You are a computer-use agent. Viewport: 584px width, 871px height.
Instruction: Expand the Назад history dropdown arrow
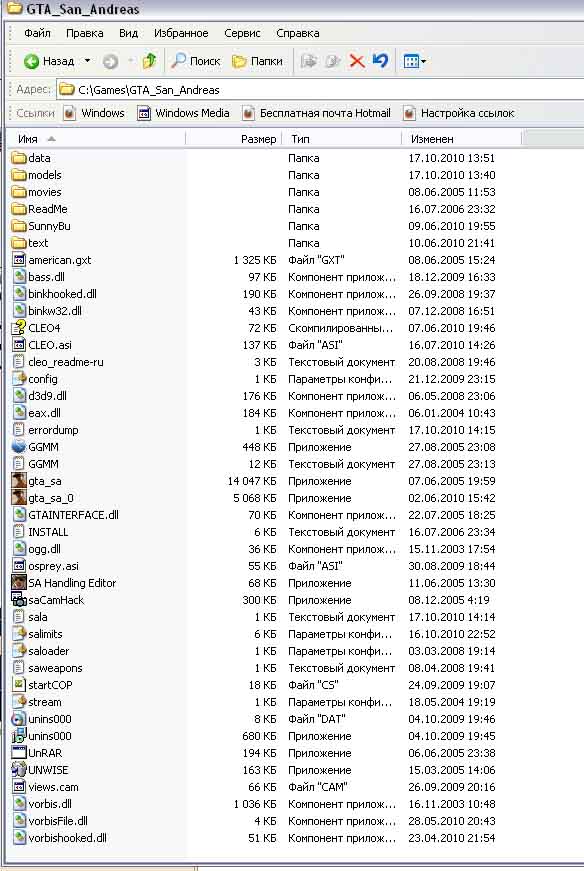click(x=87, y=61)
